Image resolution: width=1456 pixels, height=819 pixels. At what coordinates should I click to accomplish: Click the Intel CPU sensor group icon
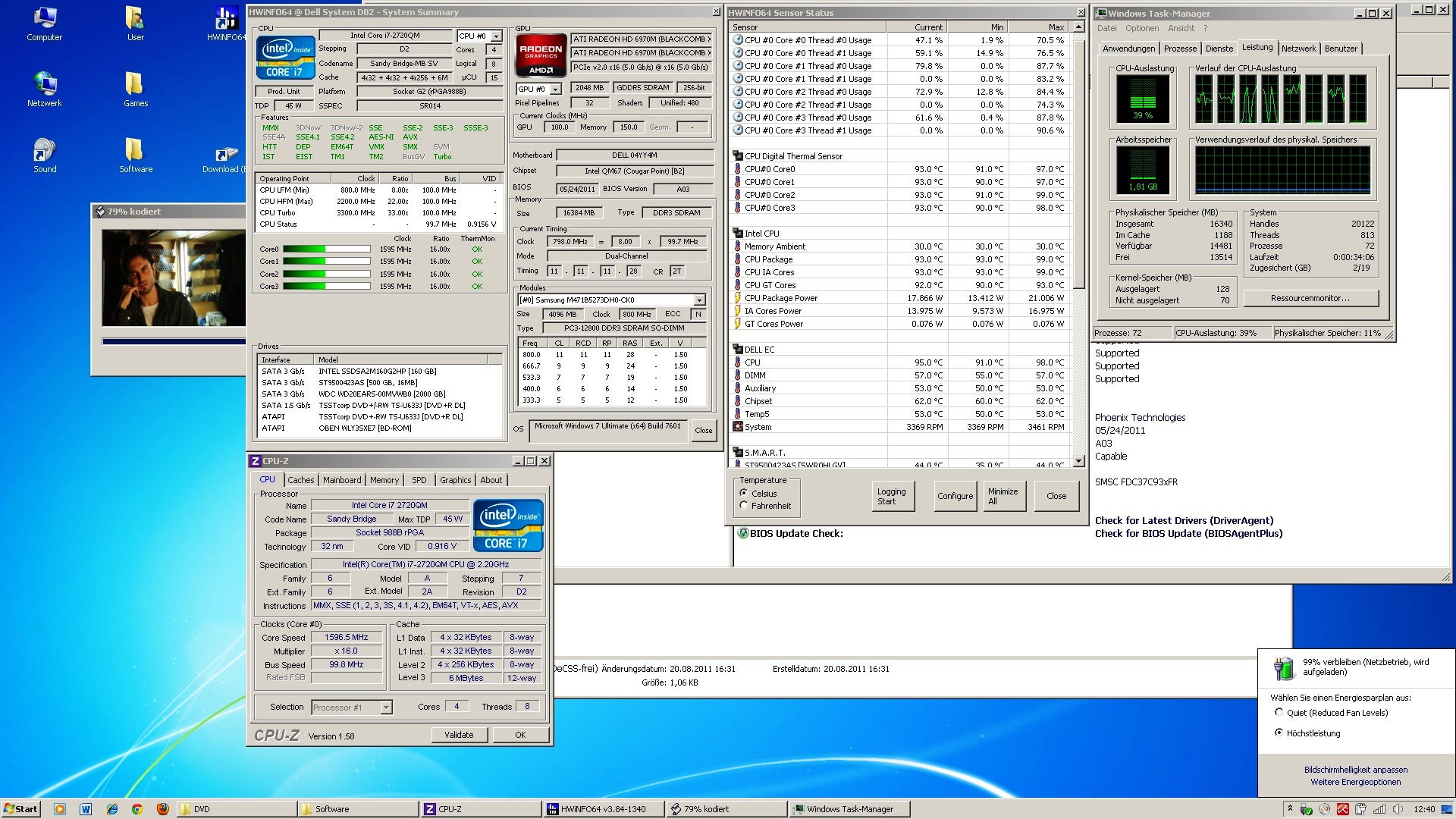point(737,233)
